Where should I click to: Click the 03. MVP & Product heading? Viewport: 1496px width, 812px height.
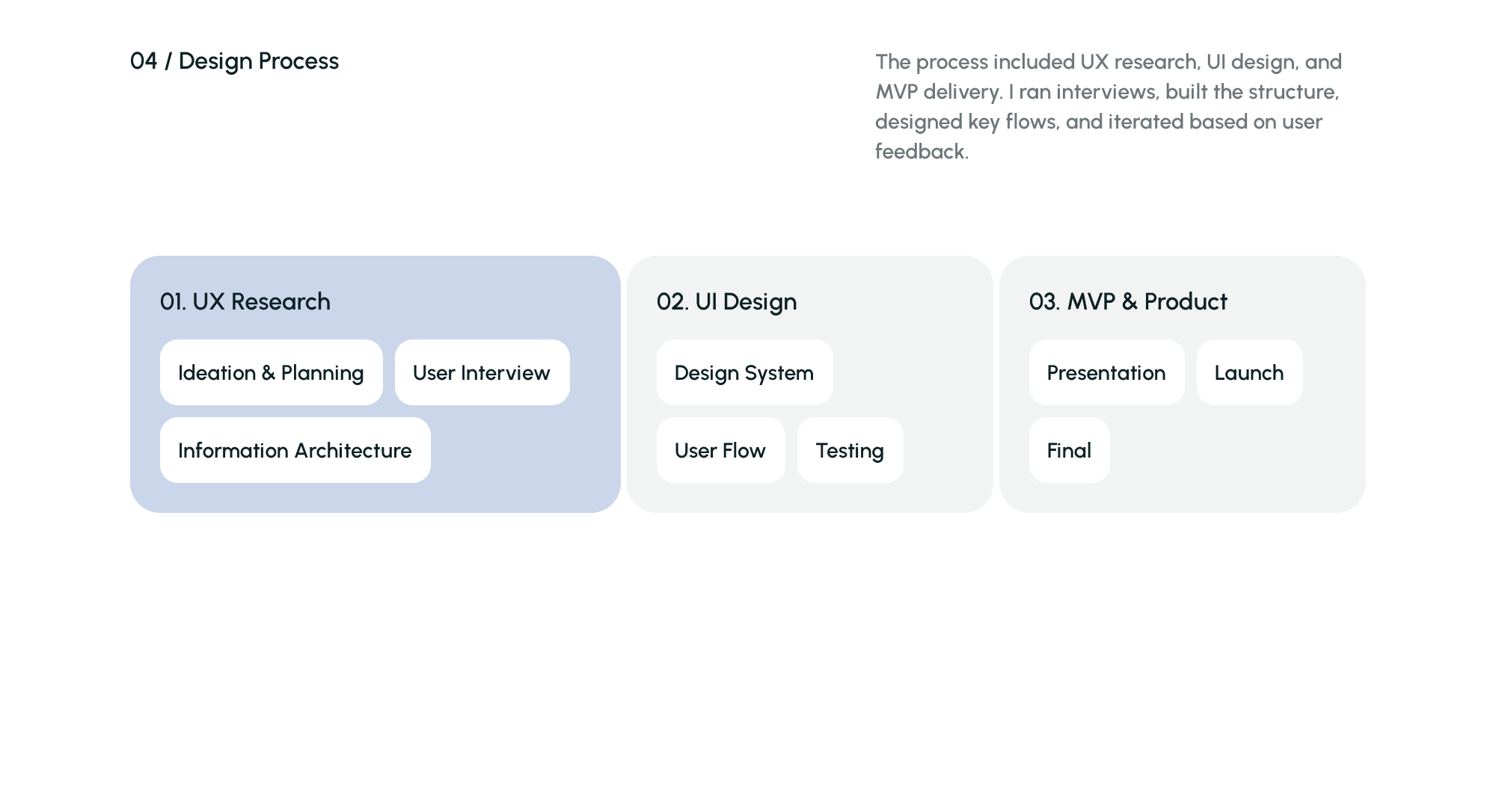pyautogui.click(x=1128, y=301)
